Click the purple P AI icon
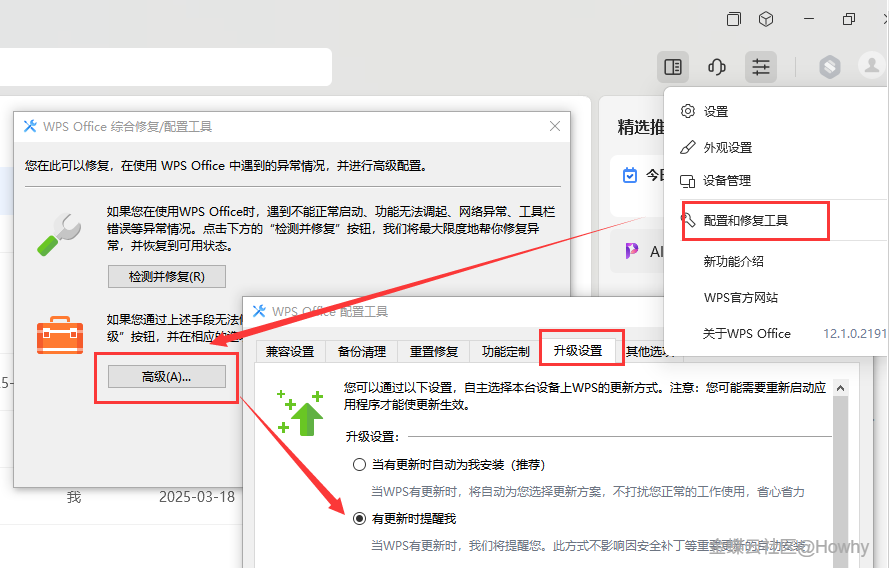 click(x=631, y=251)
